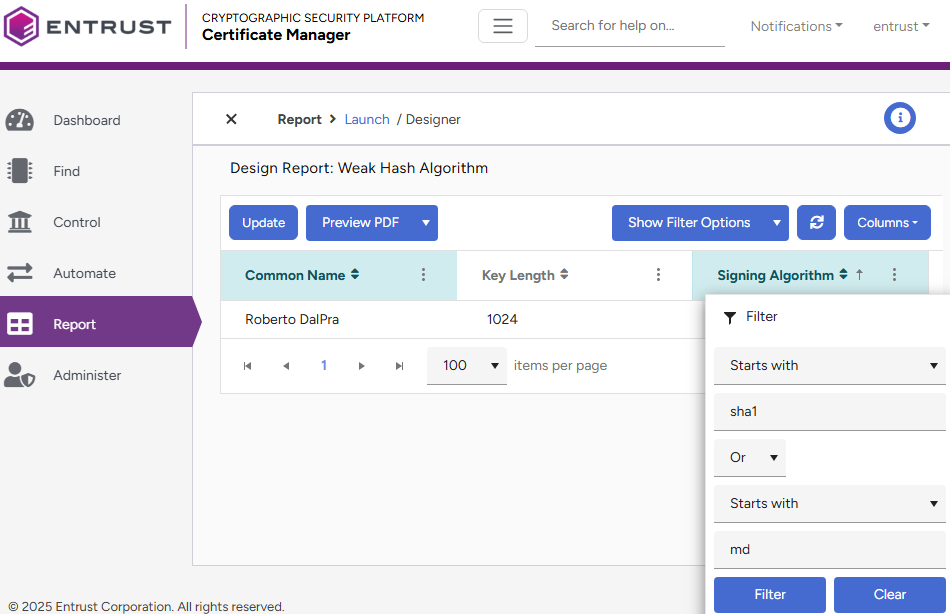Open Key Length column options menu

(x=658, y=275)
